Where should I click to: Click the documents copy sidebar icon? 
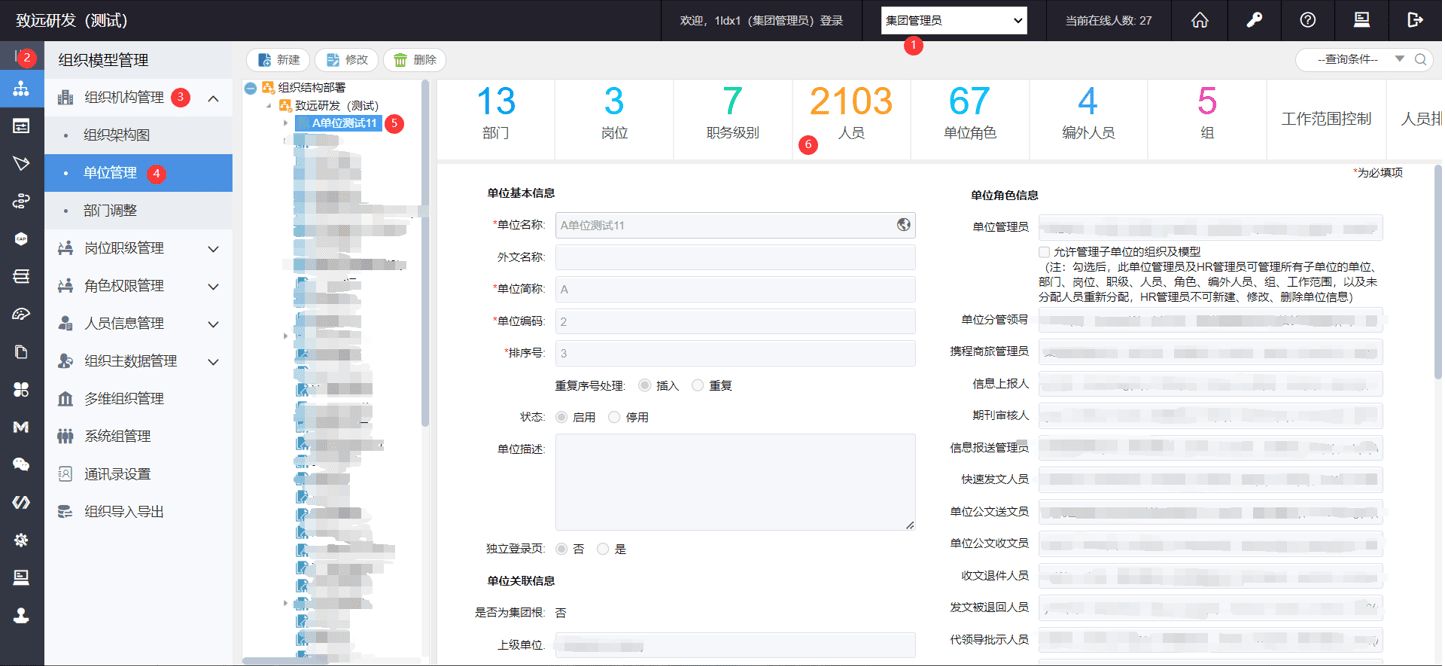[x=21, y=352]
